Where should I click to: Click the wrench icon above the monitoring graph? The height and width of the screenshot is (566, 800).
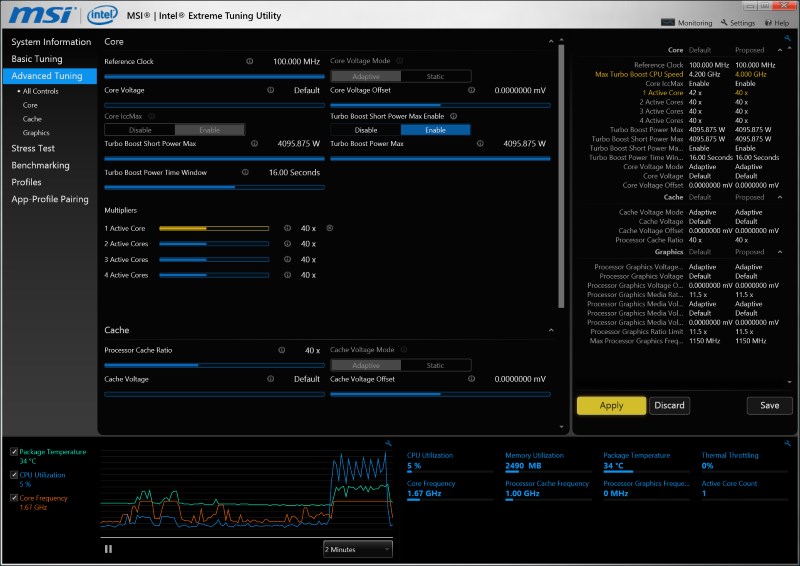tap(388, 444)
